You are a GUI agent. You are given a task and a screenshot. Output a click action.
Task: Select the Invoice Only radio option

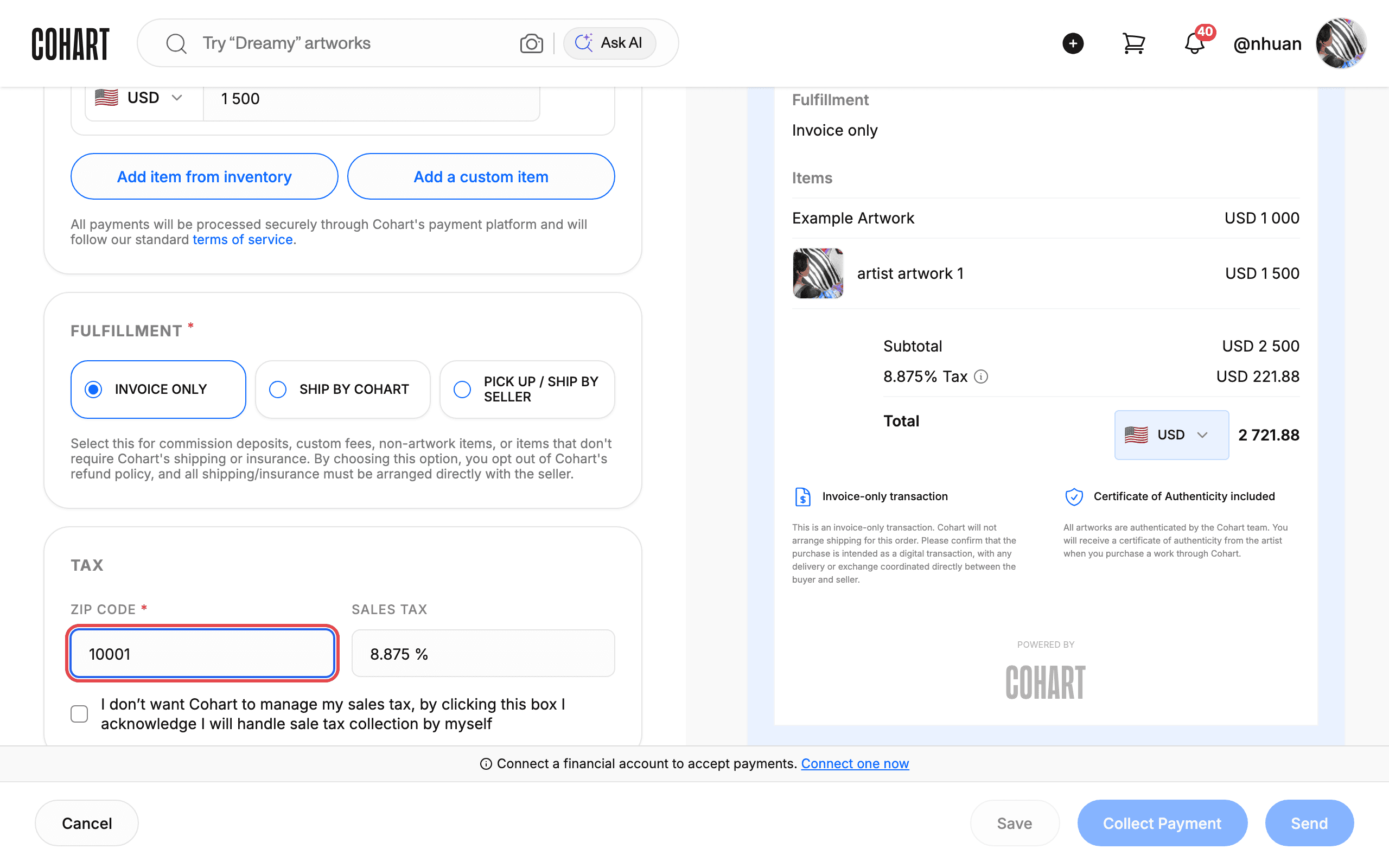(x=158, y=389)
